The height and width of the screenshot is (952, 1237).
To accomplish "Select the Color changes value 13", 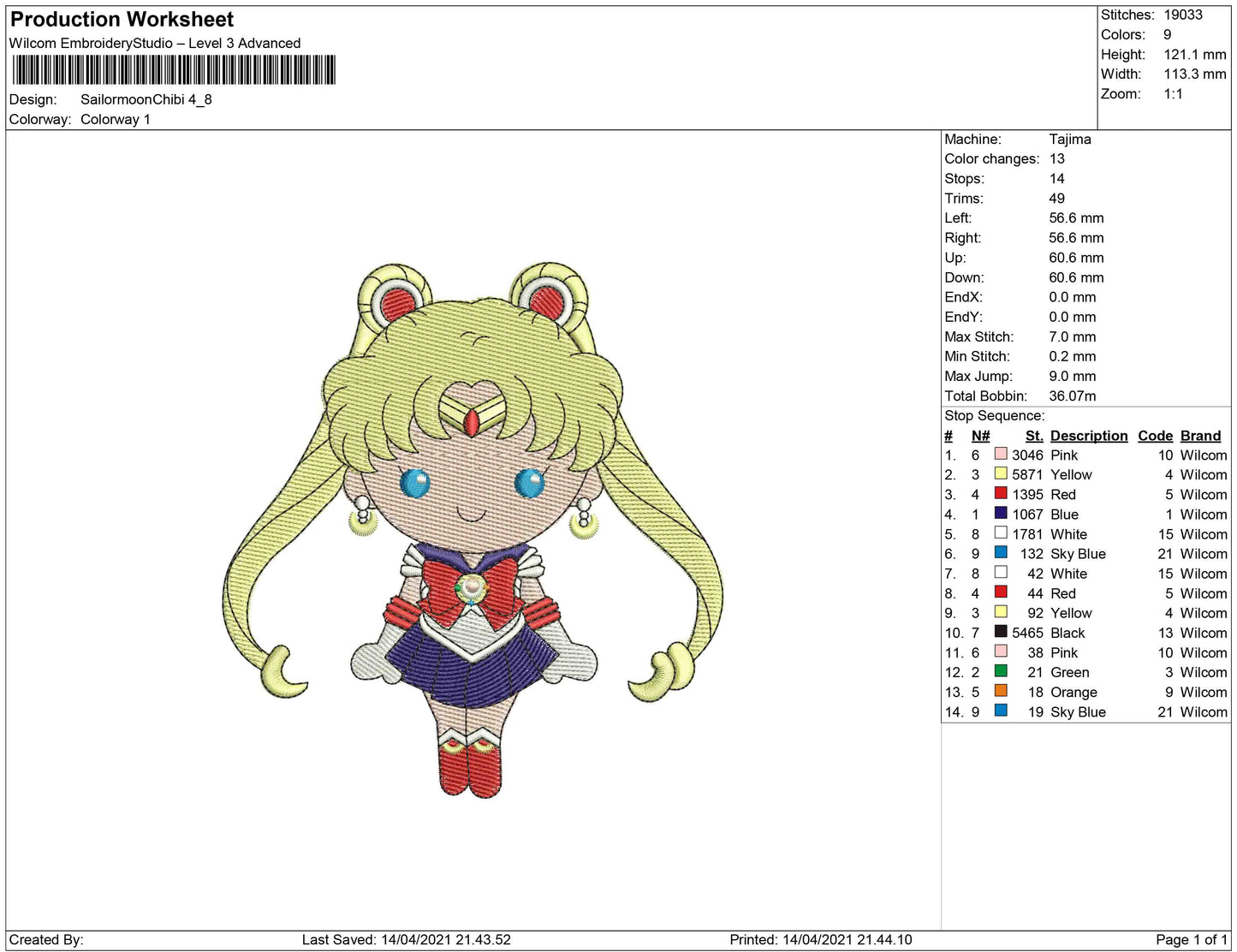I will 1057,158.
